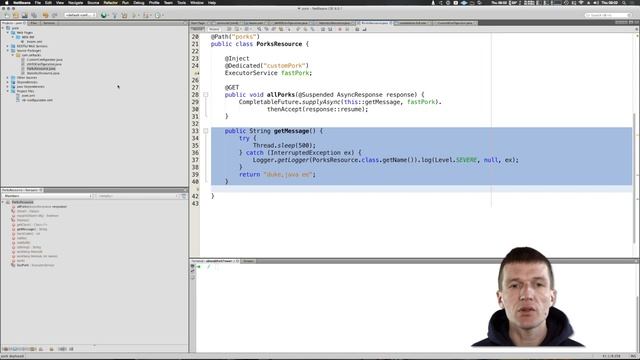Viewport: 640px width, 360px height.
Task: Collapse the pork project node
Action: (3, 28)
